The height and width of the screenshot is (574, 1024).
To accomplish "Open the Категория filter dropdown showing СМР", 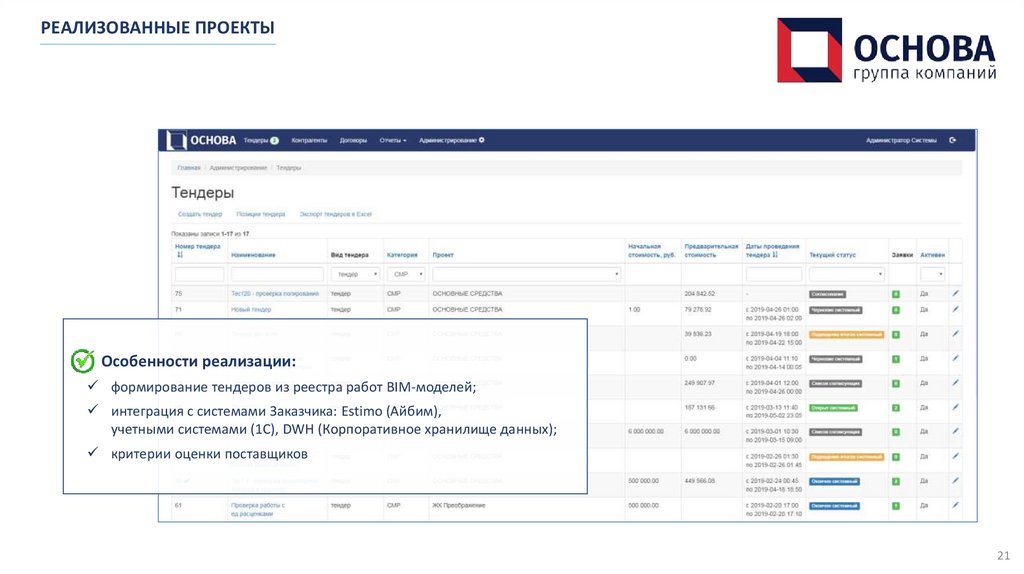I will point(405,274).
